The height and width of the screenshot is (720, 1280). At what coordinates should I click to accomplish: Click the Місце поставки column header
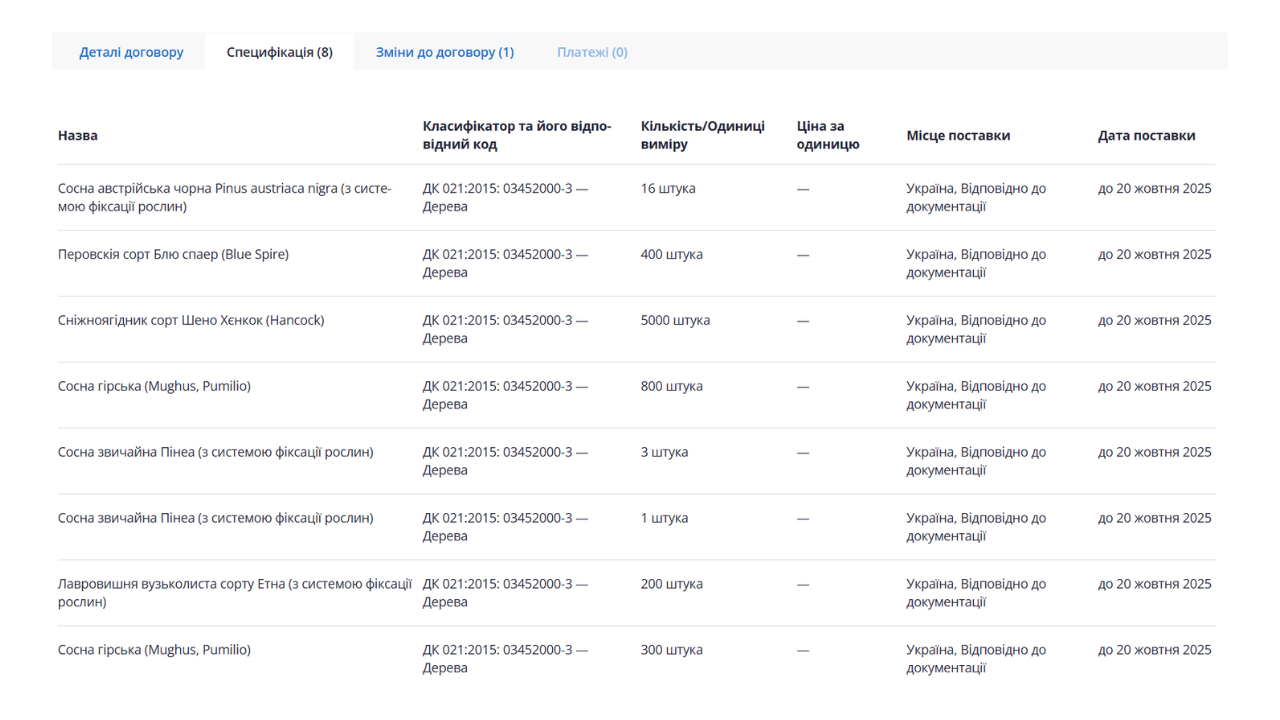958,136
